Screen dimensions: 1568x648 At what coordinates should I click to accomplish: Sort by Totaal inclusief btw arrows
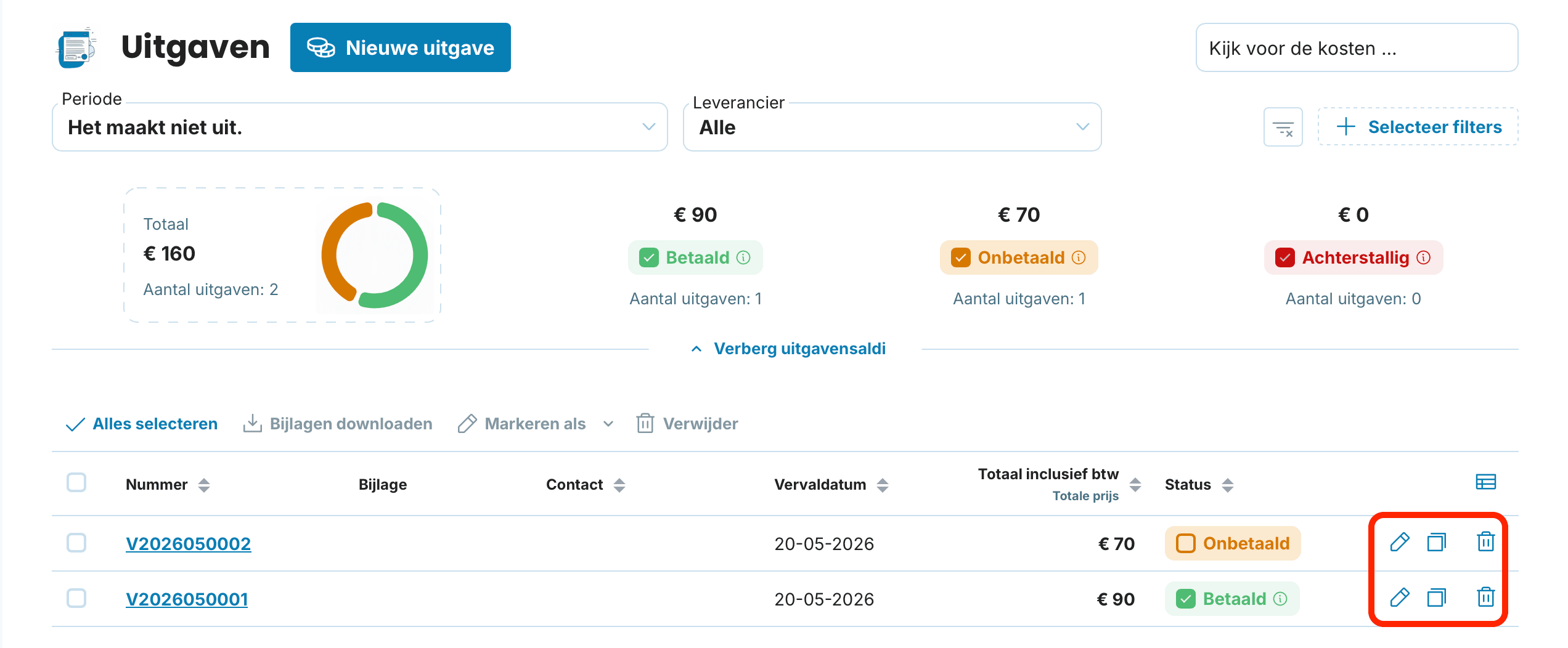pos(1135,485)
